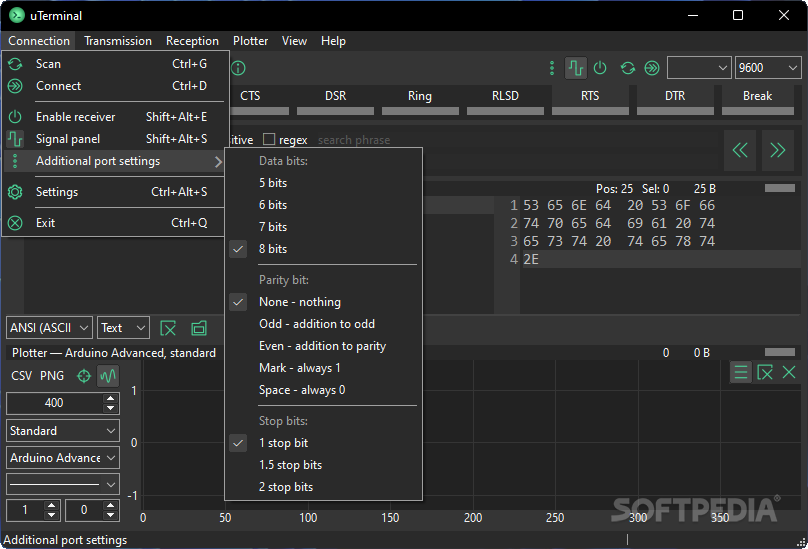Viewport: 808px width, 549px height.
Task: Click the Settings gear icon in menu
Action: [x=15, y=192]
